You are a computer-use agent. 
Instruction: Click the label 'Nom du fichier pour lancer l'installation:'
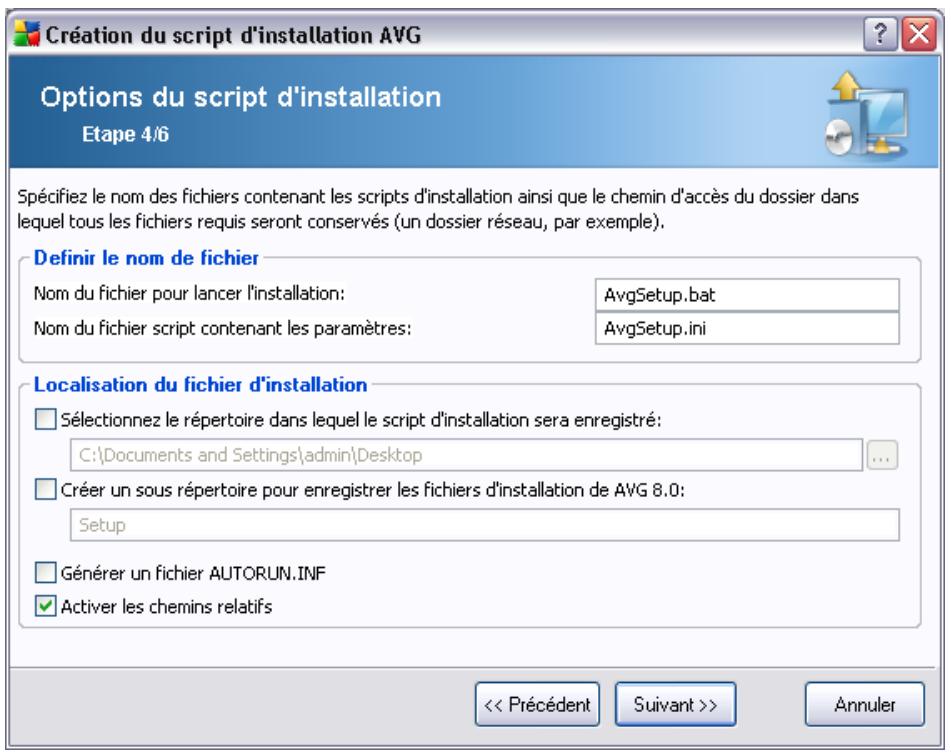[189, 293]
